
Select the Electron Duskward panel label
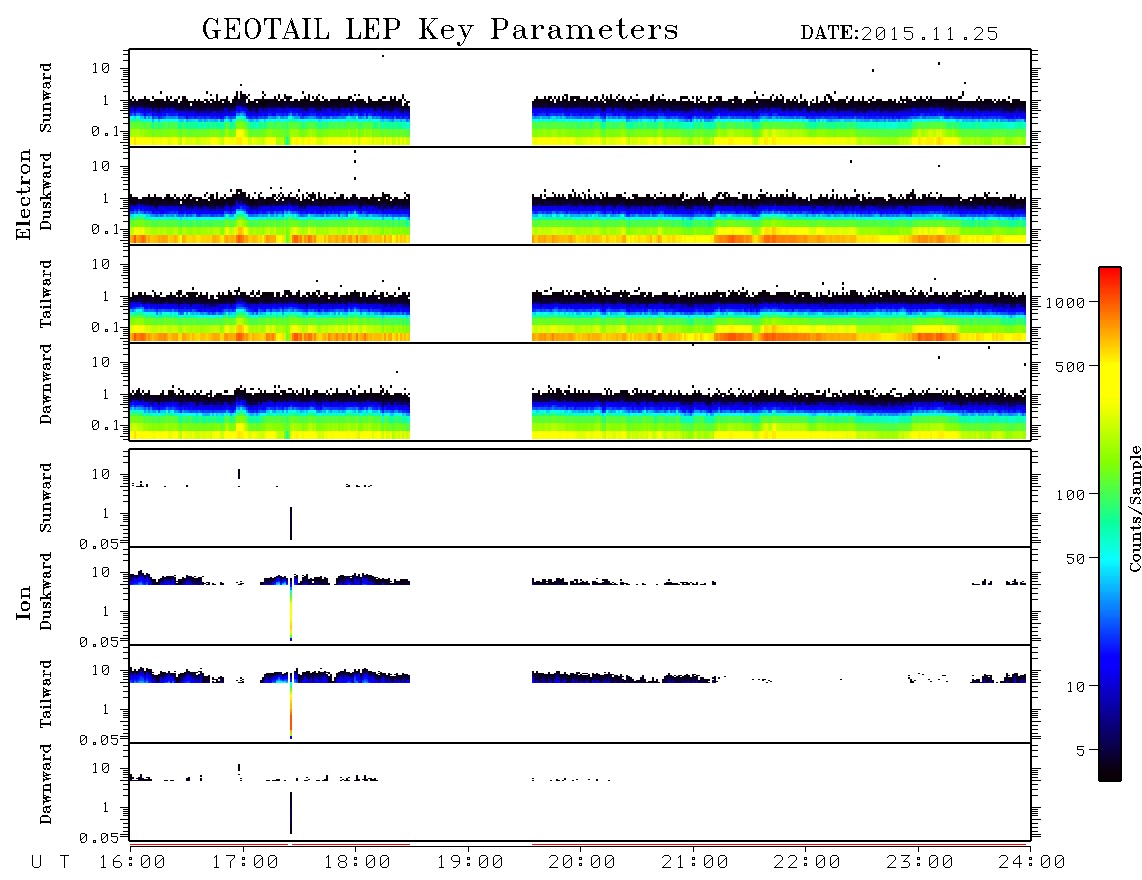(46, 191)
